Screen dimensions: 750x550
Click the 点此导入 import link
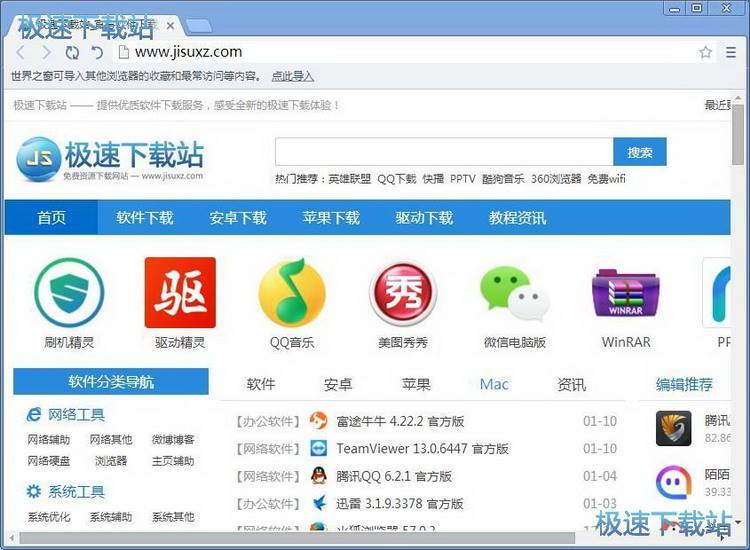(x=292, y=76)
